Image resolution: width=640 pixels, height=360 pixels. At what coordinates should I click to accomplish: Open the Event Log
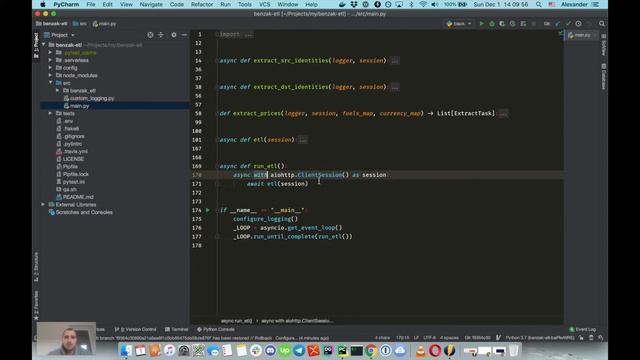583,329
